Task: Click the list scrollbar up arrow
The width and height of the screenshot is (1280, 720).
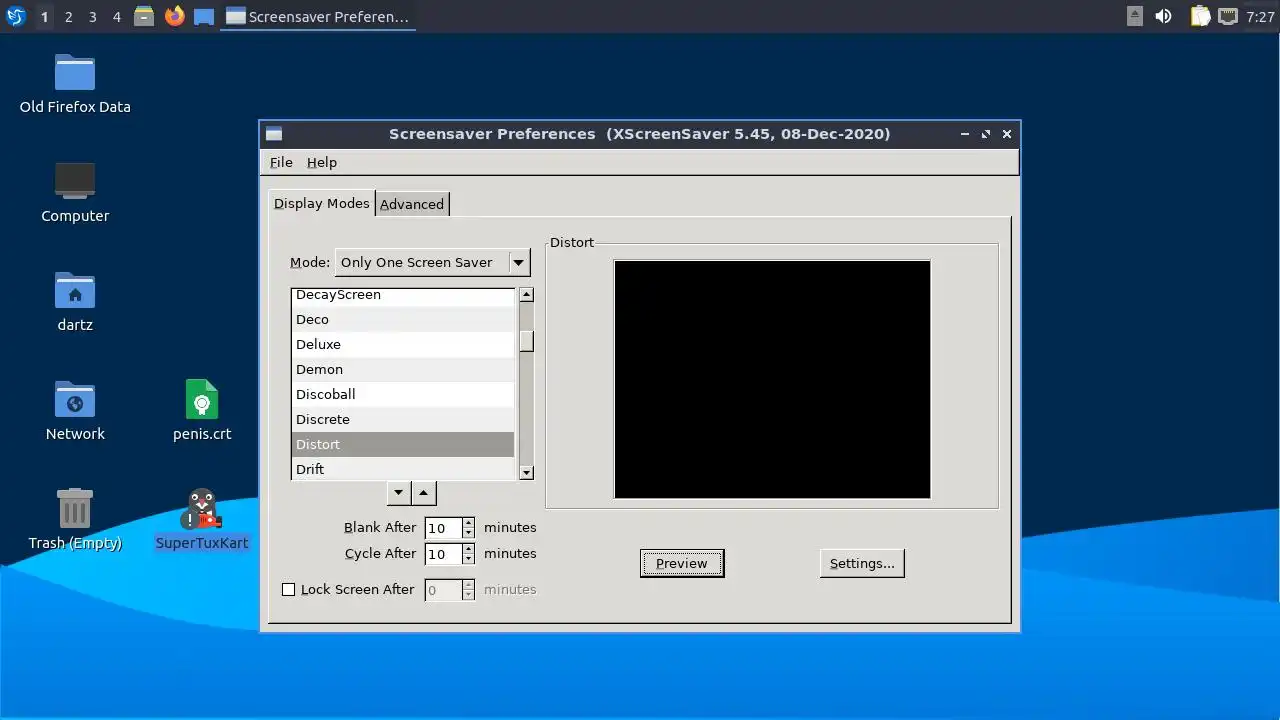Action: click(x=526, y=295)
